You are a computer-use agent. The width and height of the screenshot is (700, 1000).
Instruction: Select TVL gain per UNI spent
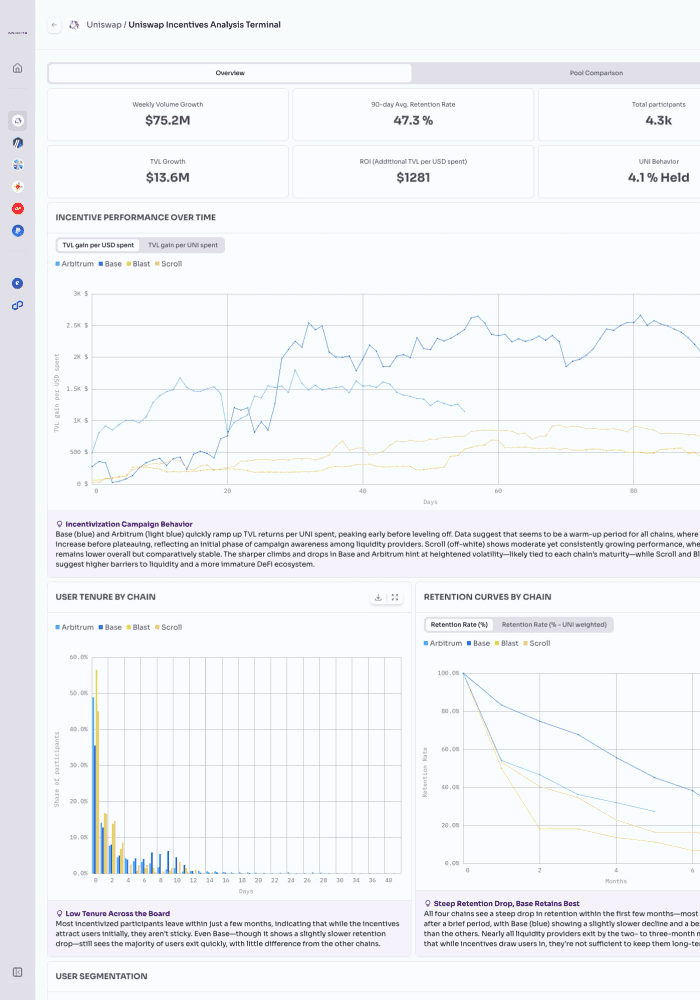[x=183, y=245]
